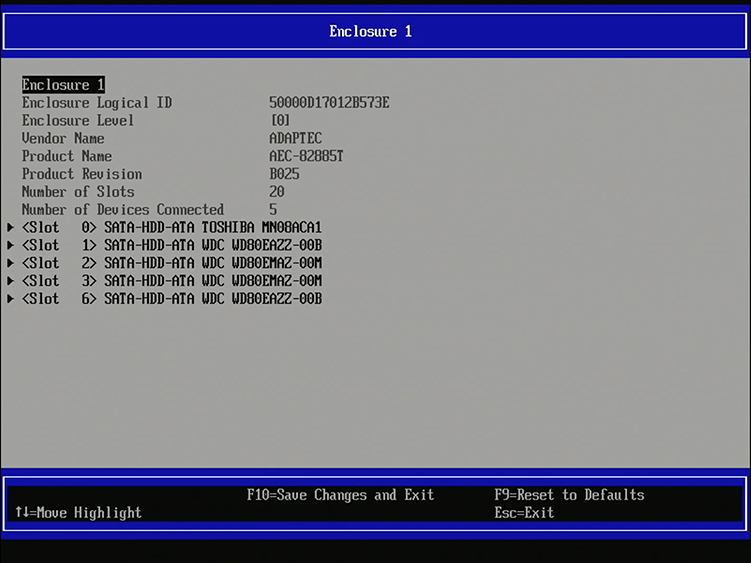
Task: Open Slot 2 WDC WD80EMAZ-00M entry
Action: coord(172,263)
